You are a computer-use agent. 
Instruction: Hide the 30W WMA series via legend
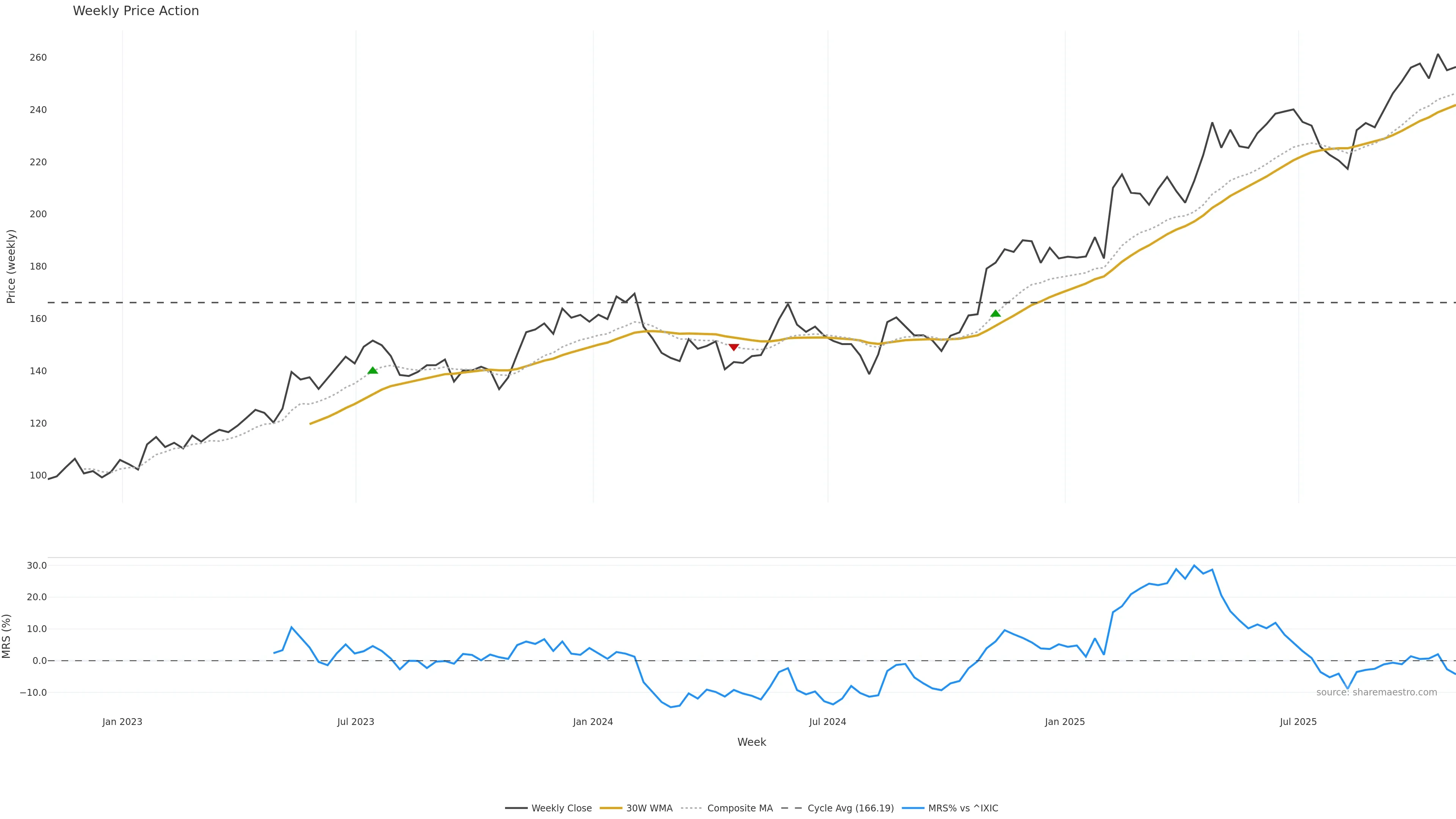point(649,808)
